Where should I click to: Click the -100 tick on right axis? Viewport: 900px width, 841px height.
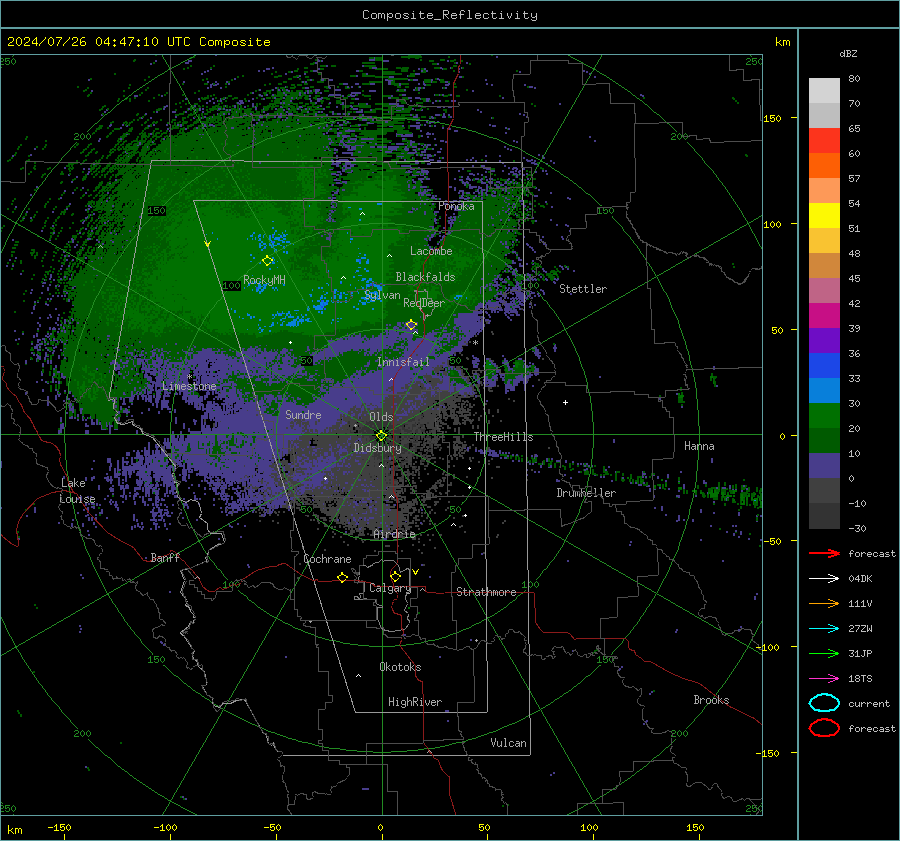tap(767, 647)
